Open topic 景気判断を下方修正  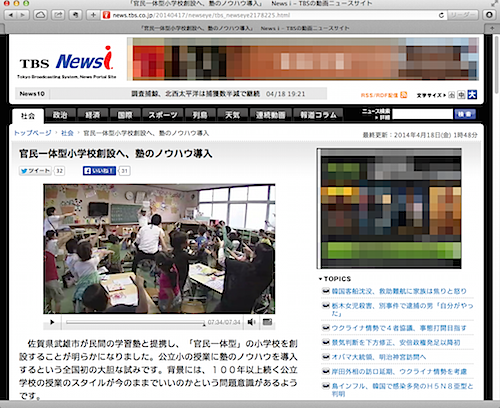tap(396, 342)
